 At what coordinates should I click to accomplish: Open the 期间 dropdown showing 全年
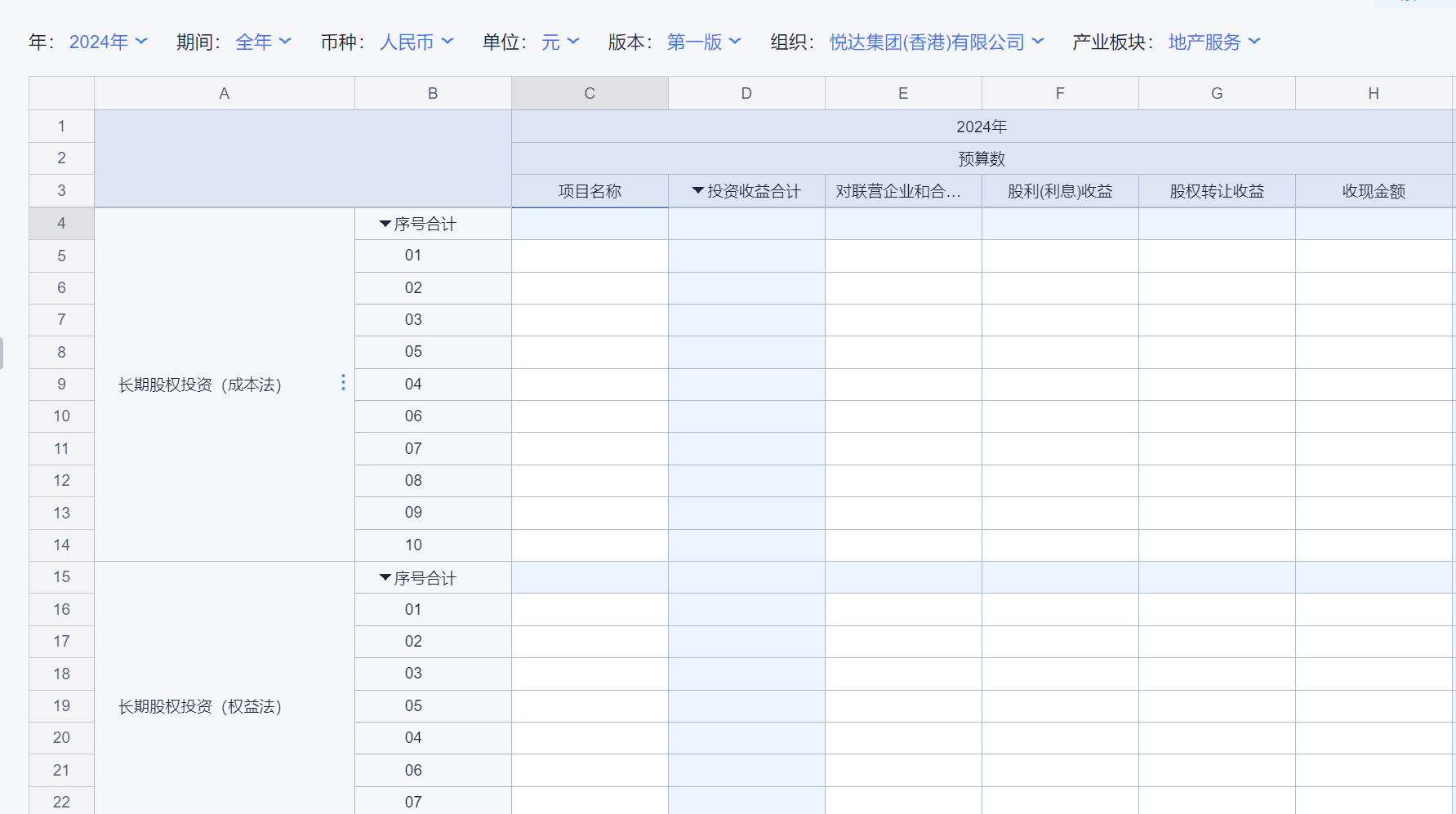click(x=263, y=42)
